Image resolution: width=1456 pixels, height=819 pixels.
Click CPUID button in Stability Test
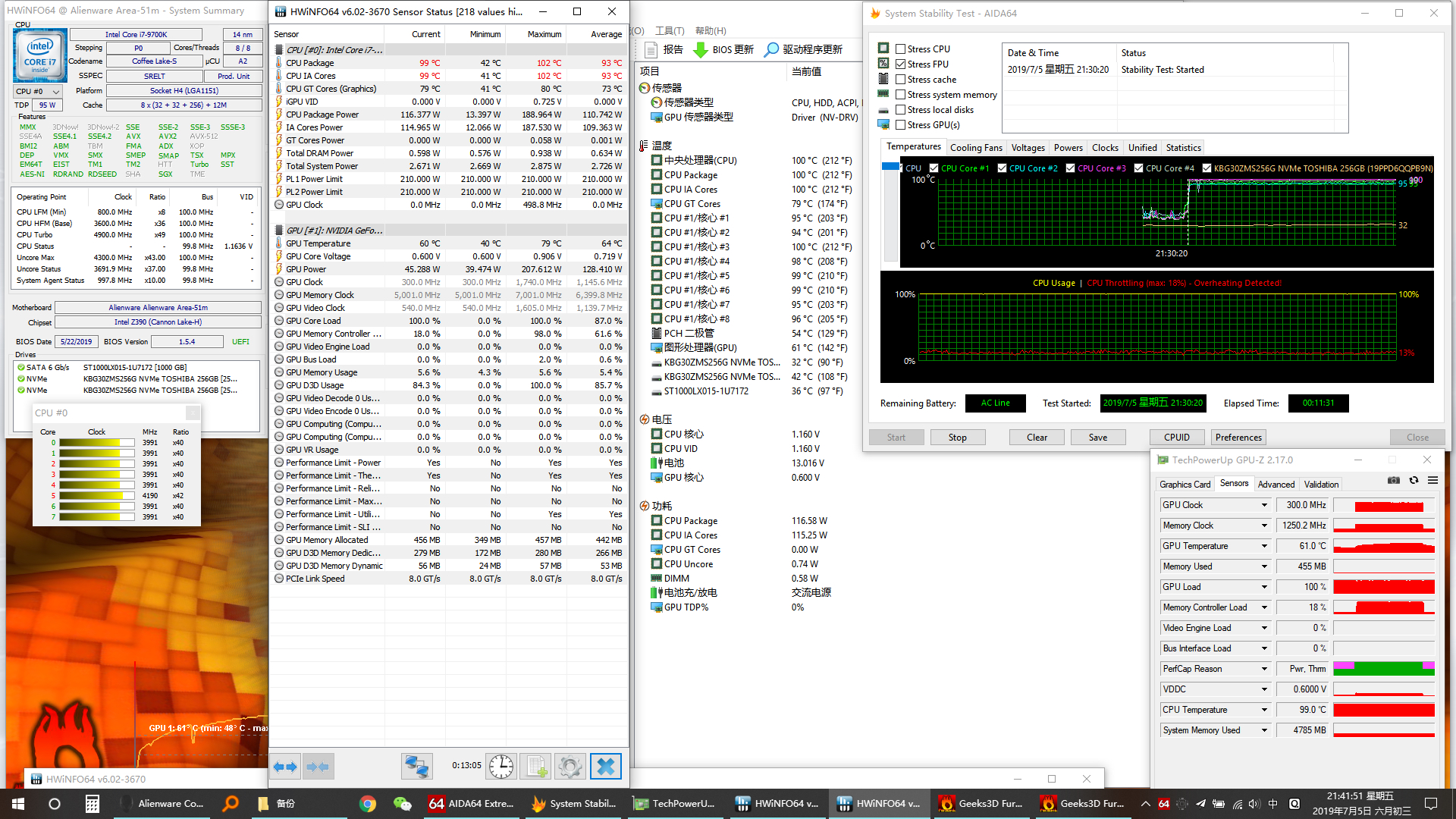point(1177,438)
